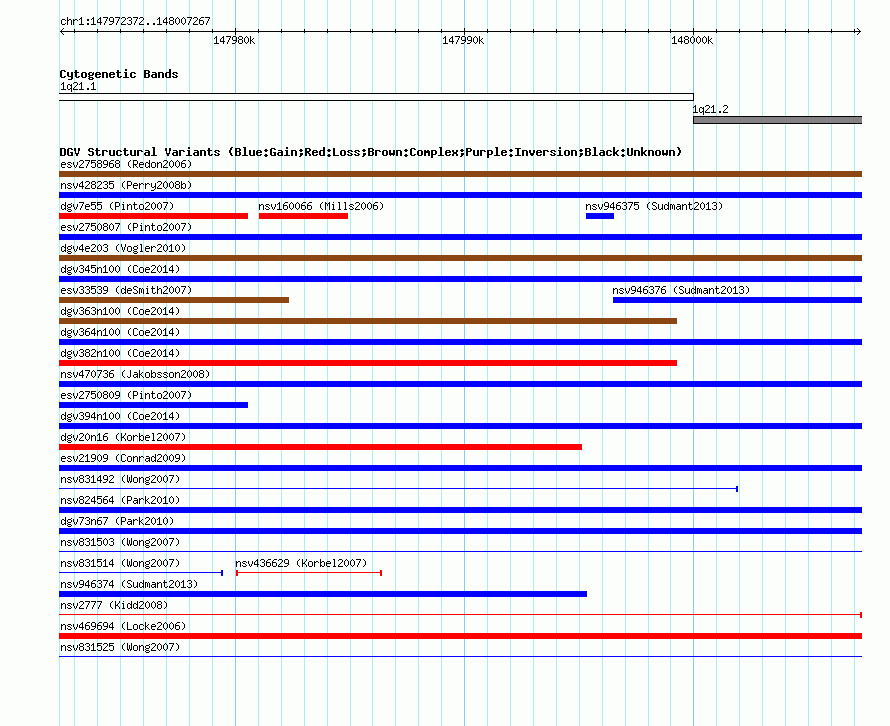890x726 pixels.
Task: Click the left arrow of the ruler
Action: point(63,31)
